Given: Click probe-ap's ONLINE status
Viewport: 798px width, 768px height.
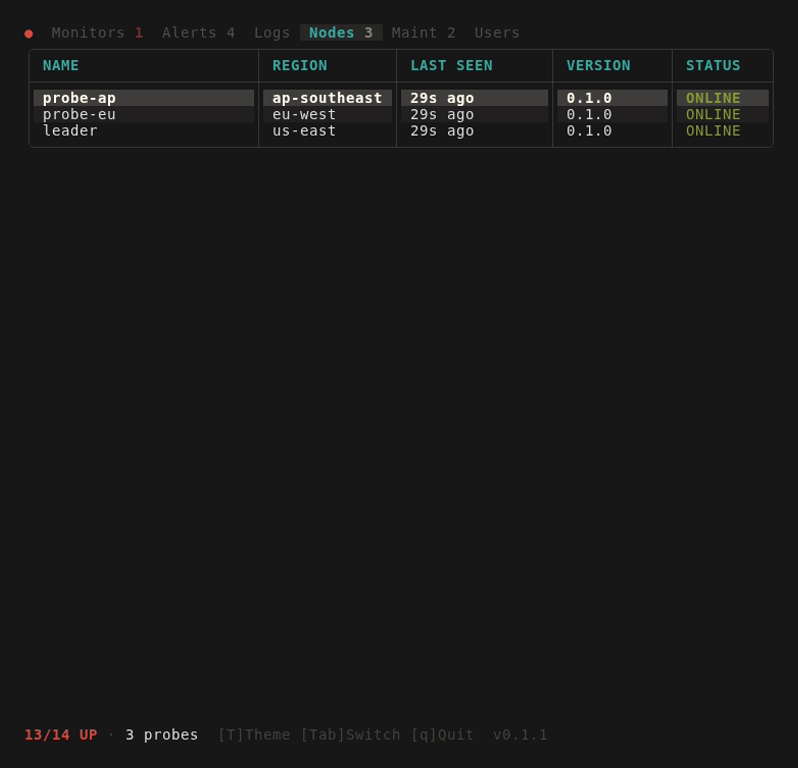Looking at the screenshot, I should [713, 98].
